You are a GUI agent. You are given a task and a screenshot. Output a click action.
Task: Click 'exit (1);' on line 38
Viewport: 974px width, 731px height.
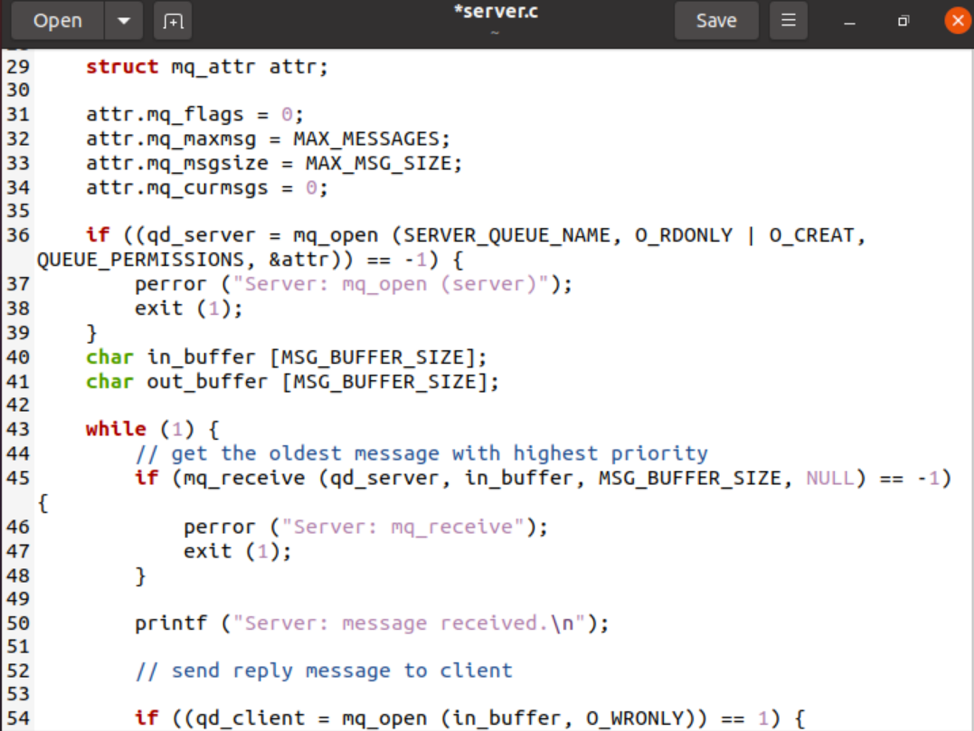coord(189,309)
